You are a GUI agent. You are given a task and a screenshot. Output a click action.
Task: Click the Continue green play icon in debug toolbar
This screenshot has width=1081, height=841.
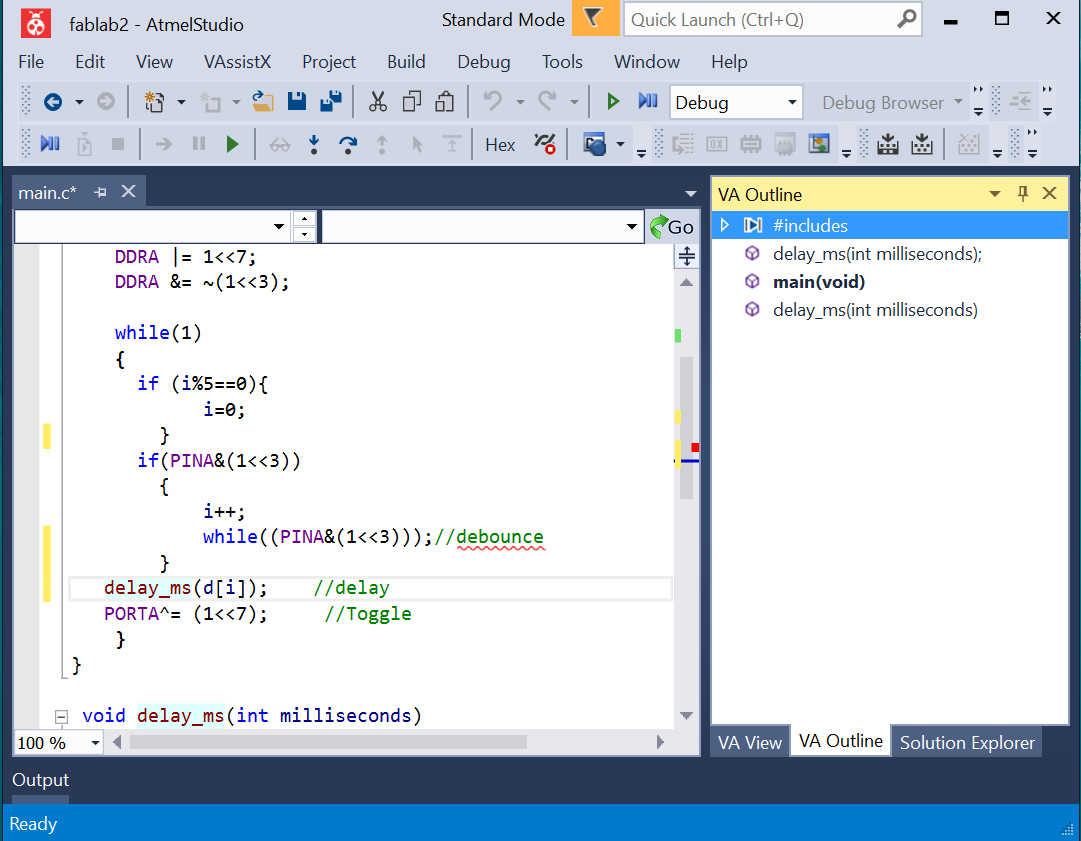pos(232,144)
